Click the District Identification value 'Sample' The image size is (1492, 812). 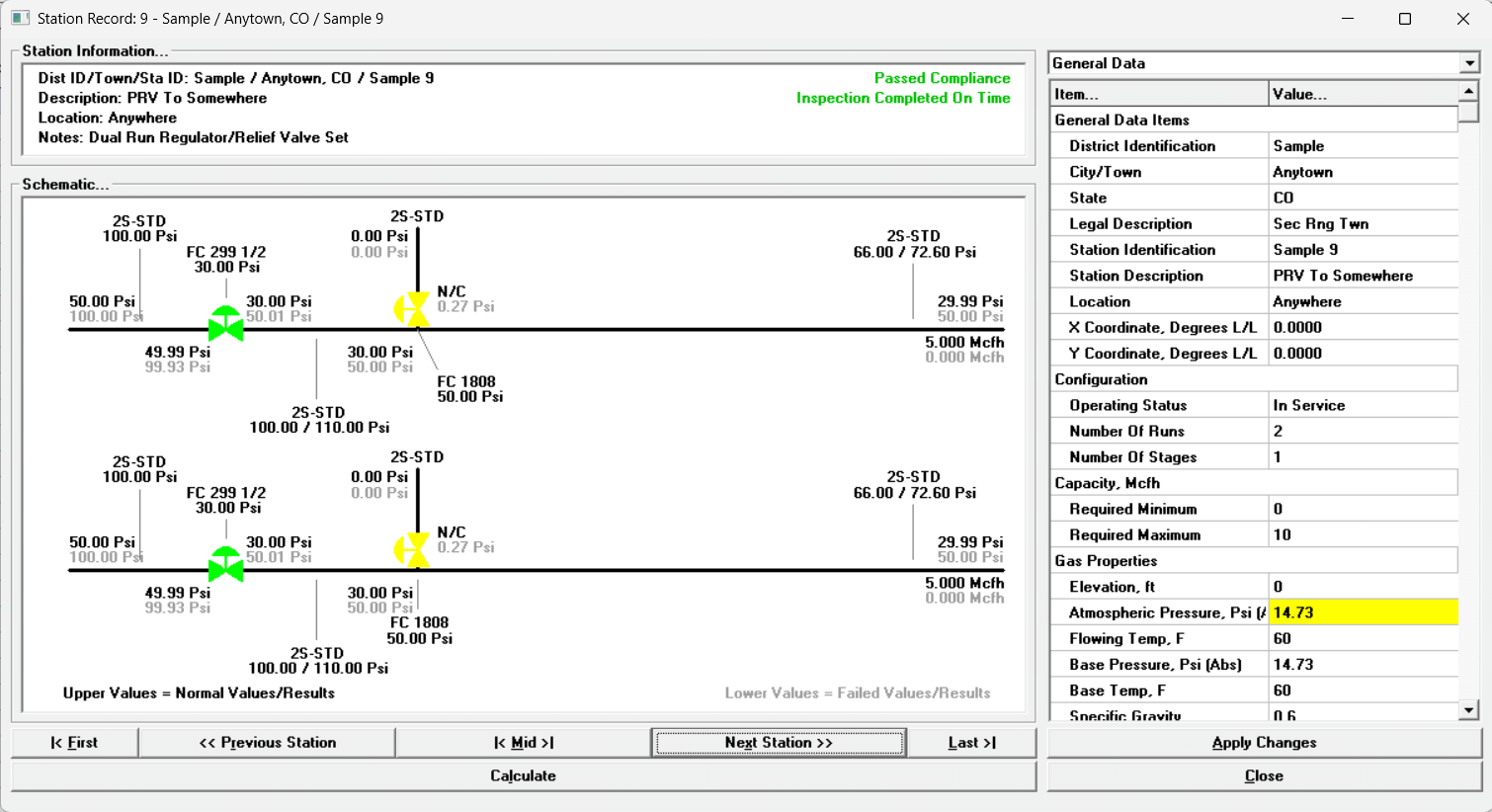[x=1364, y=146]
